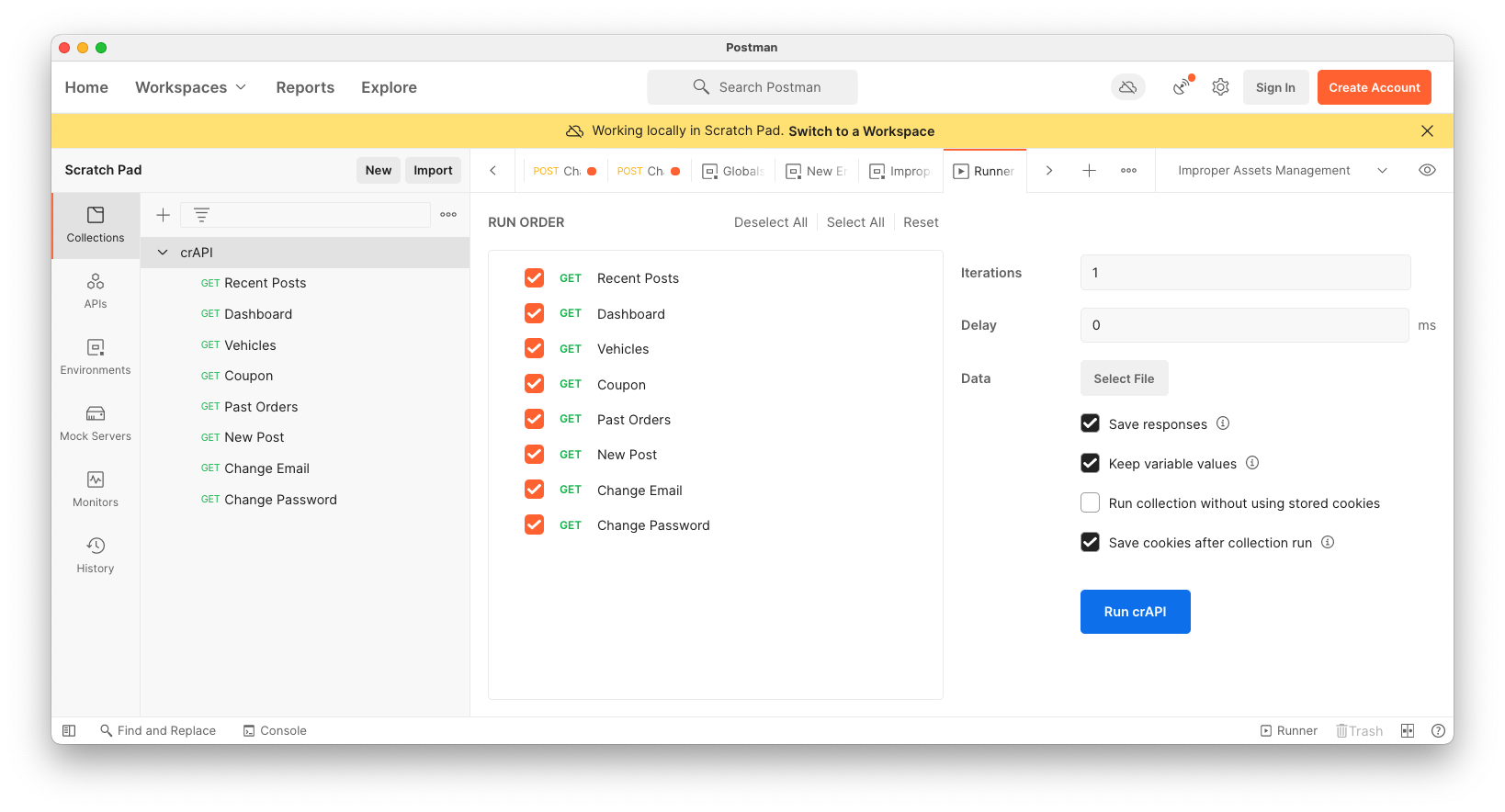This screenshot has height=812, width=1505.
Task: Click the offline cloud sync icon
Action: coord(1128,87)
